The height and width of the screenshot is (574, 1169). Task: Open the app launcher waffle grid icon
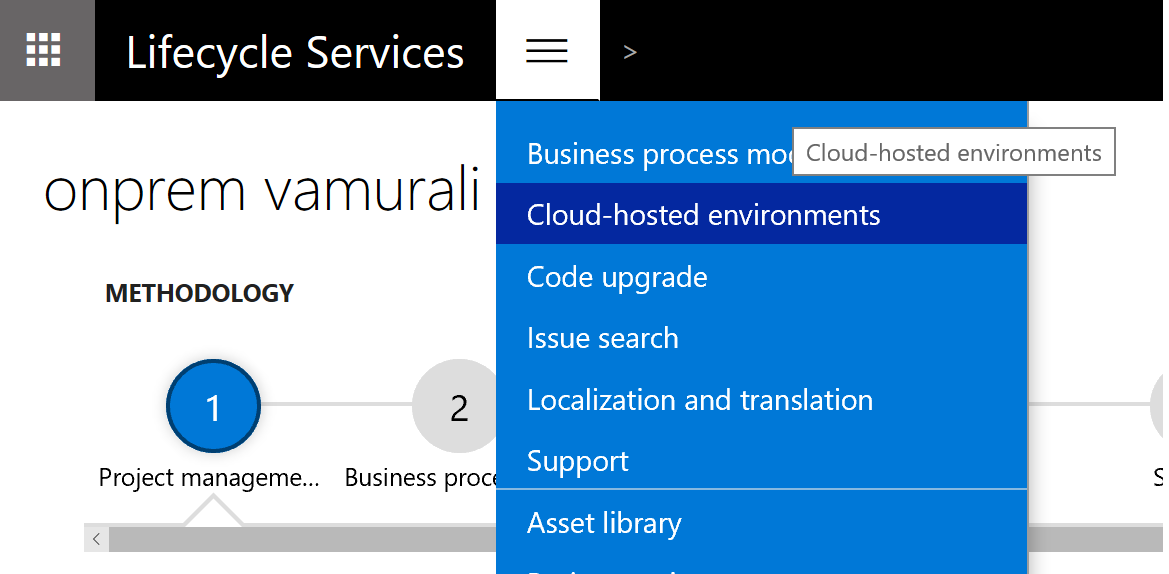44,50
